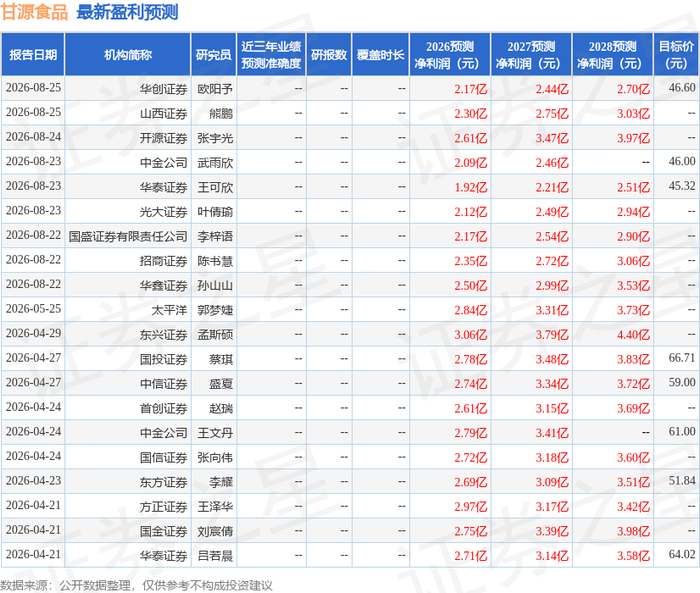The height and width of the screenshot is (593, 700).
Task: Click report date 2026-05-25
Action: (33, 309)
